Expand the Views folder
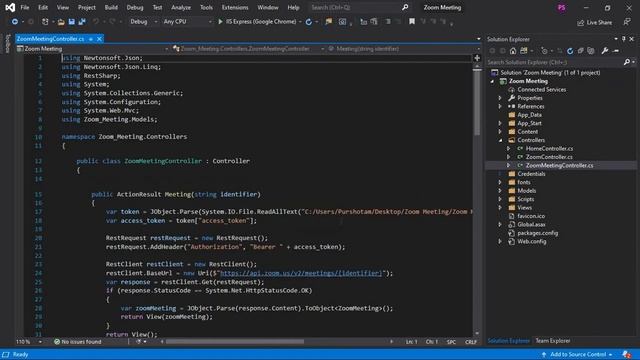 [500, 207]
